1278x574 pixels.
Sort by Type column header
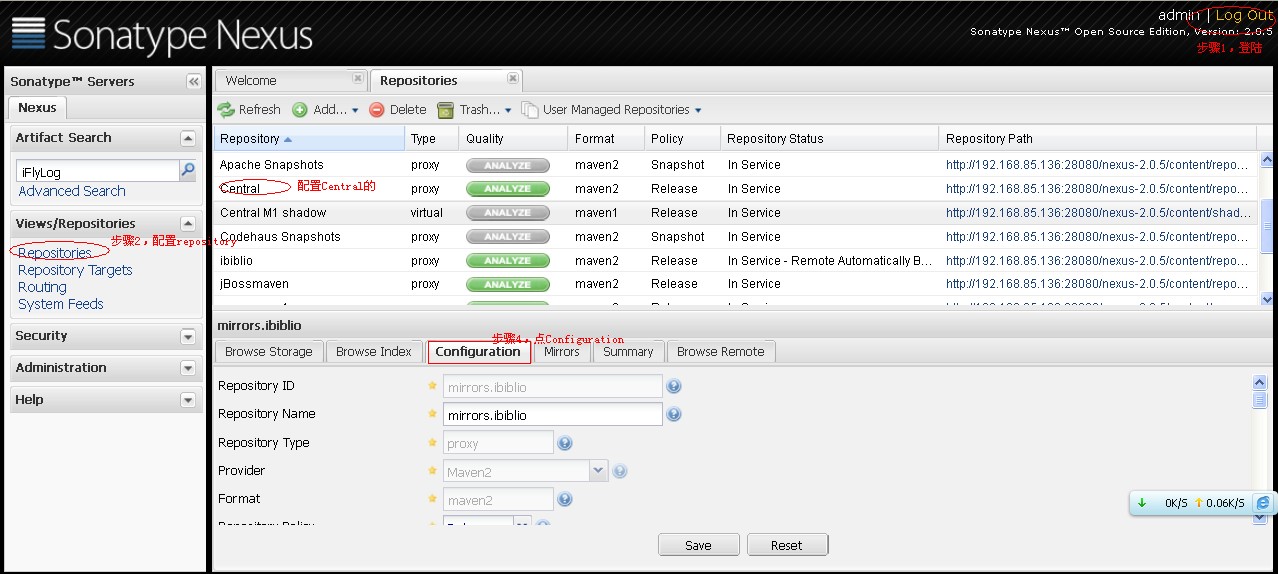[431, 139]
